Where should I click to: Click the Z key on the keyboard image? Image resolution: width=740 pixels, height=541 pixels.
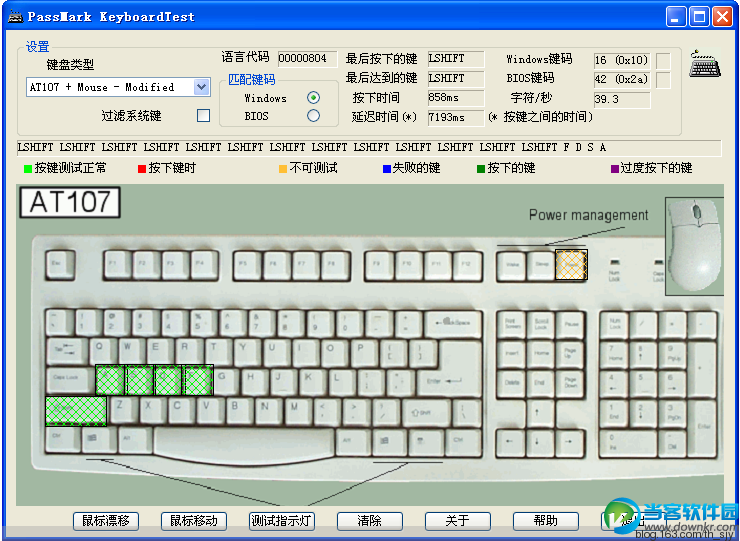tap(123, 410)
